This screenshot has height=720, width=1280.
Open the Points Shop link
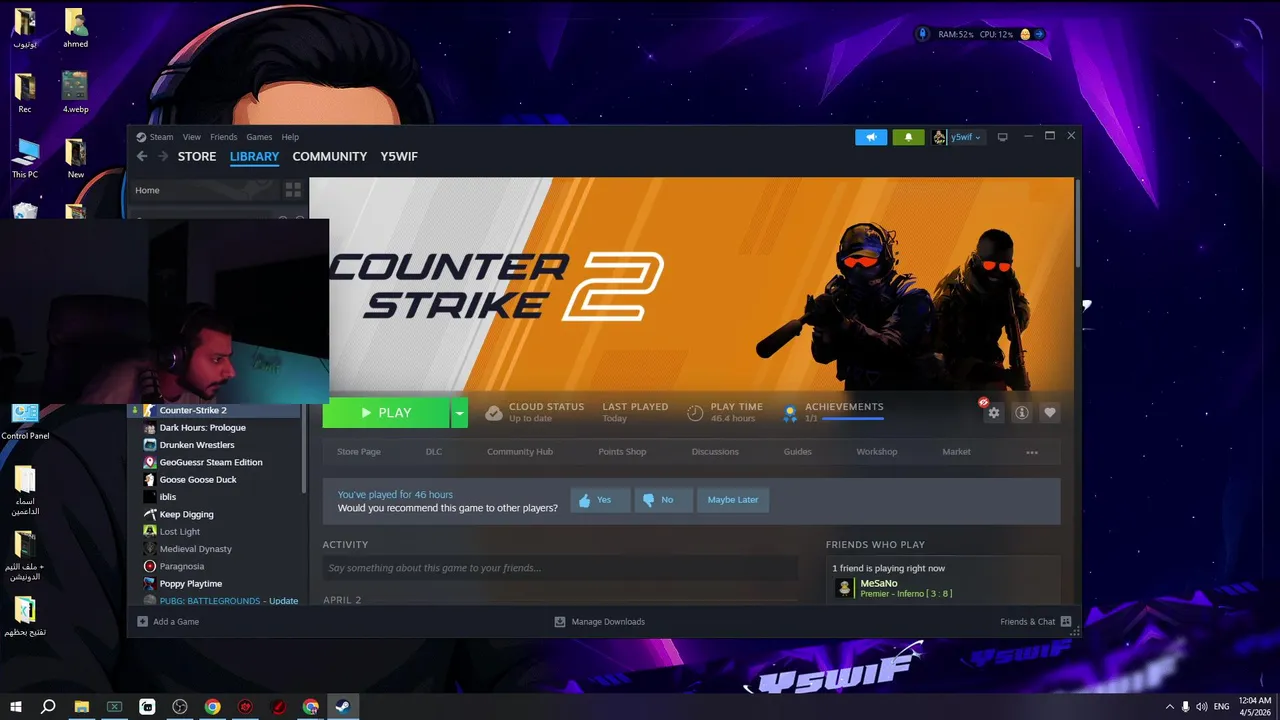coord(622,452)
